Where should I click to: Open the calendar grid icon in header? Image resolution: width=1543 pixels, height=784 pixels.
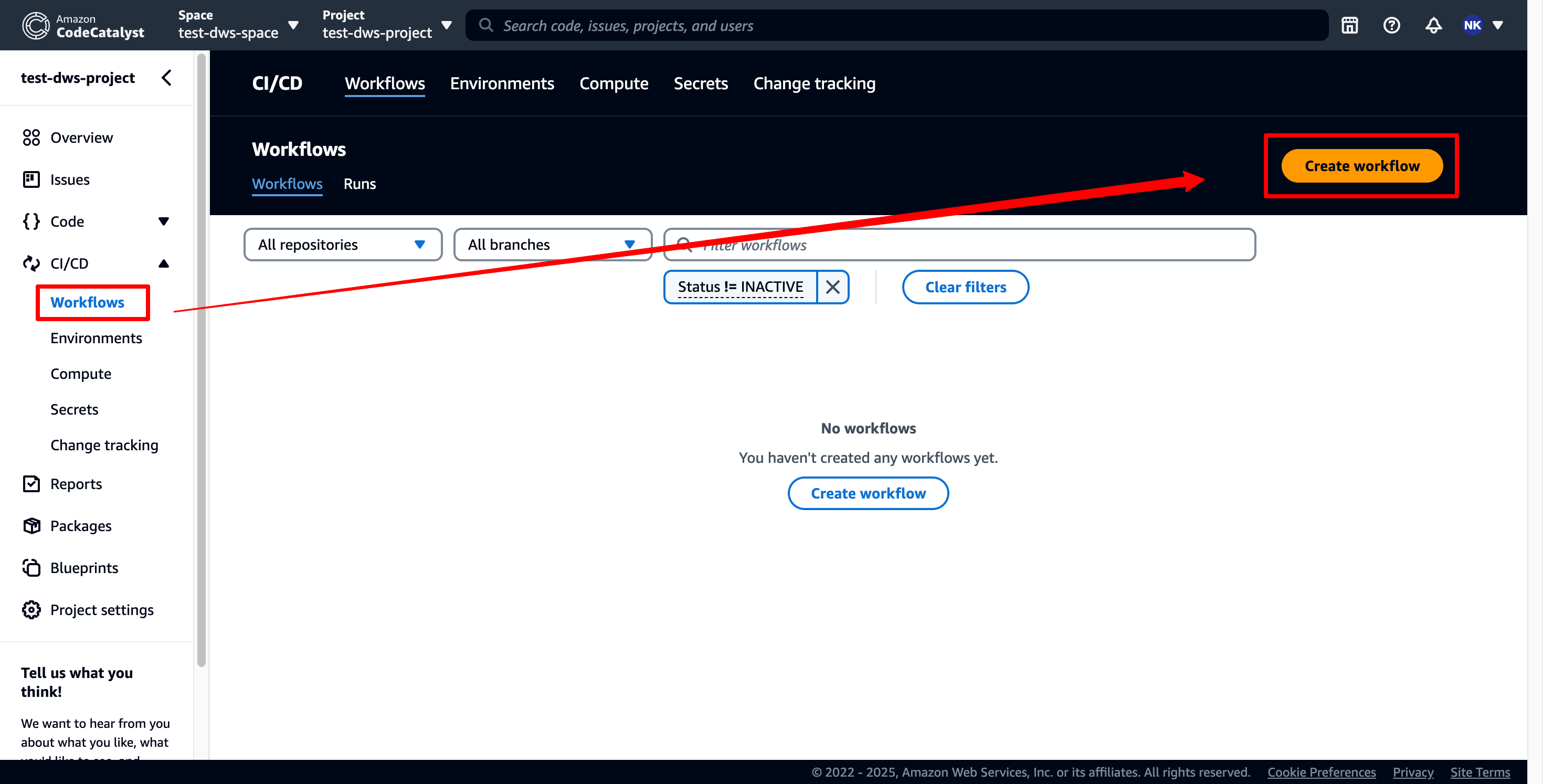[1349, 25]
